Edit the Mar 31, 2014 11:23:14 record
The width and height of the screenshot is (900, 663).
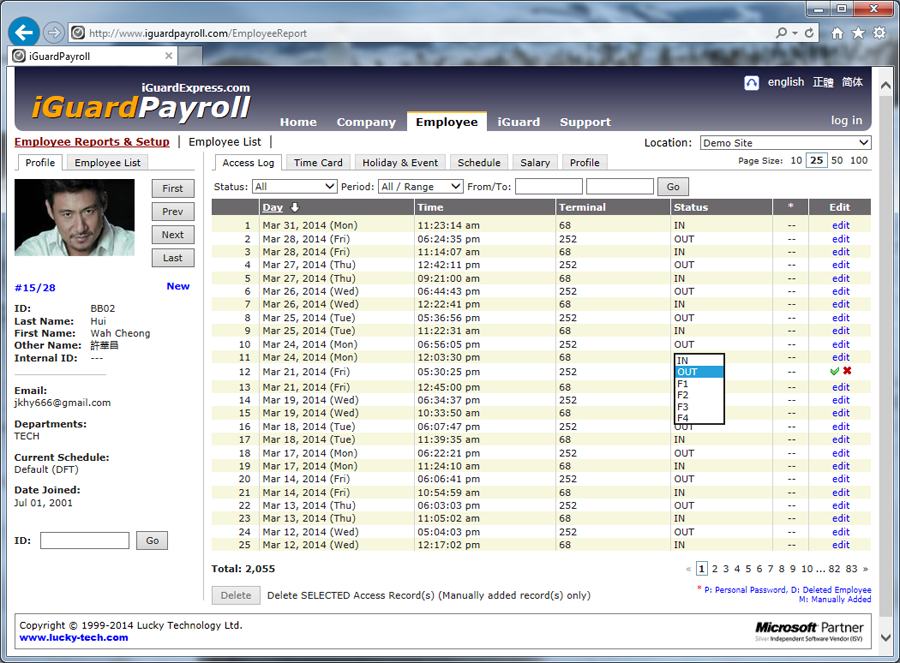coord(840,226)
